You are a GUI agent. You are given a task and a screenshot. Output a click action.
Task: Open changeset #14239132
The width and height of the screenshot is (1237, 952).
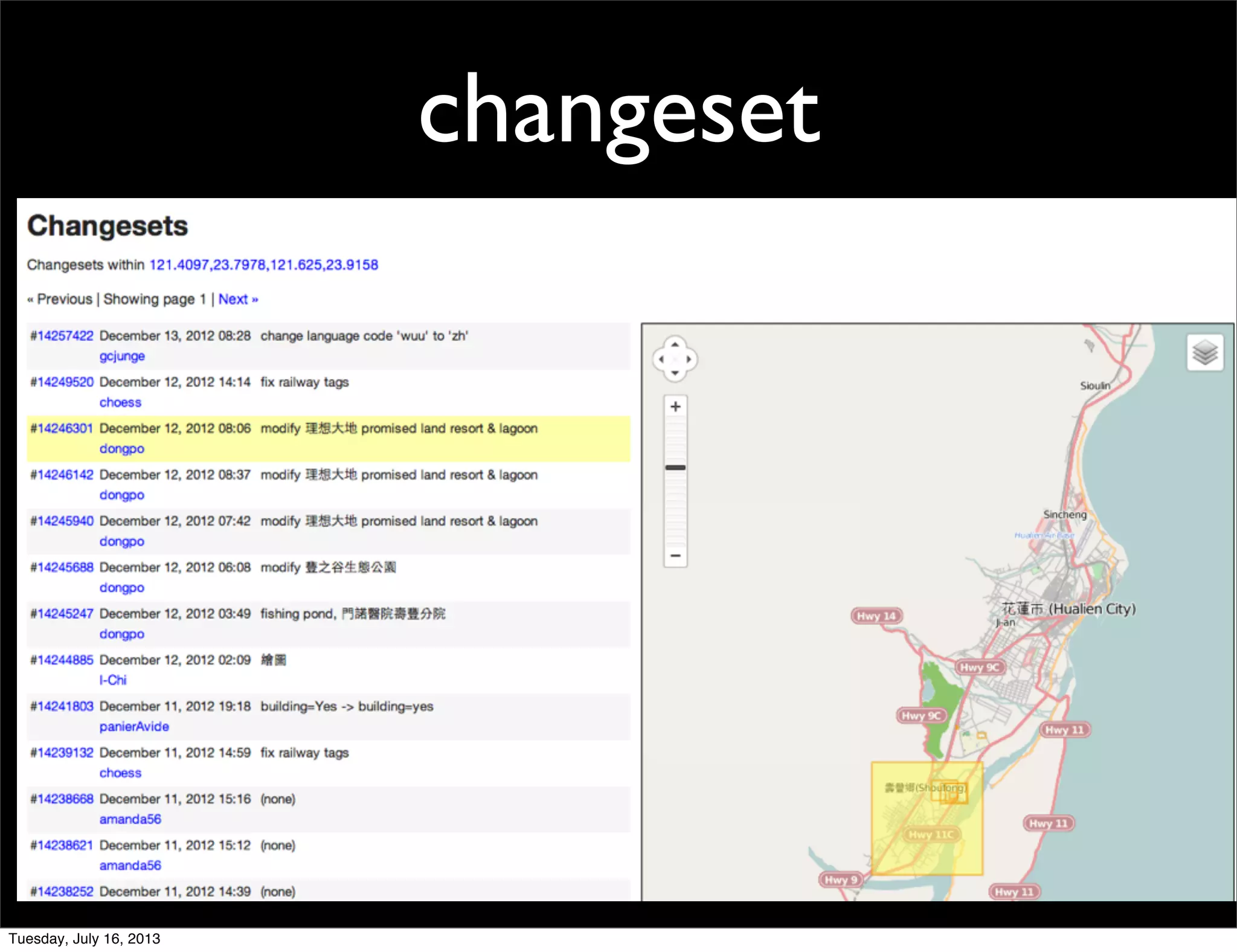pyautogui.click(x=62, y=753)
